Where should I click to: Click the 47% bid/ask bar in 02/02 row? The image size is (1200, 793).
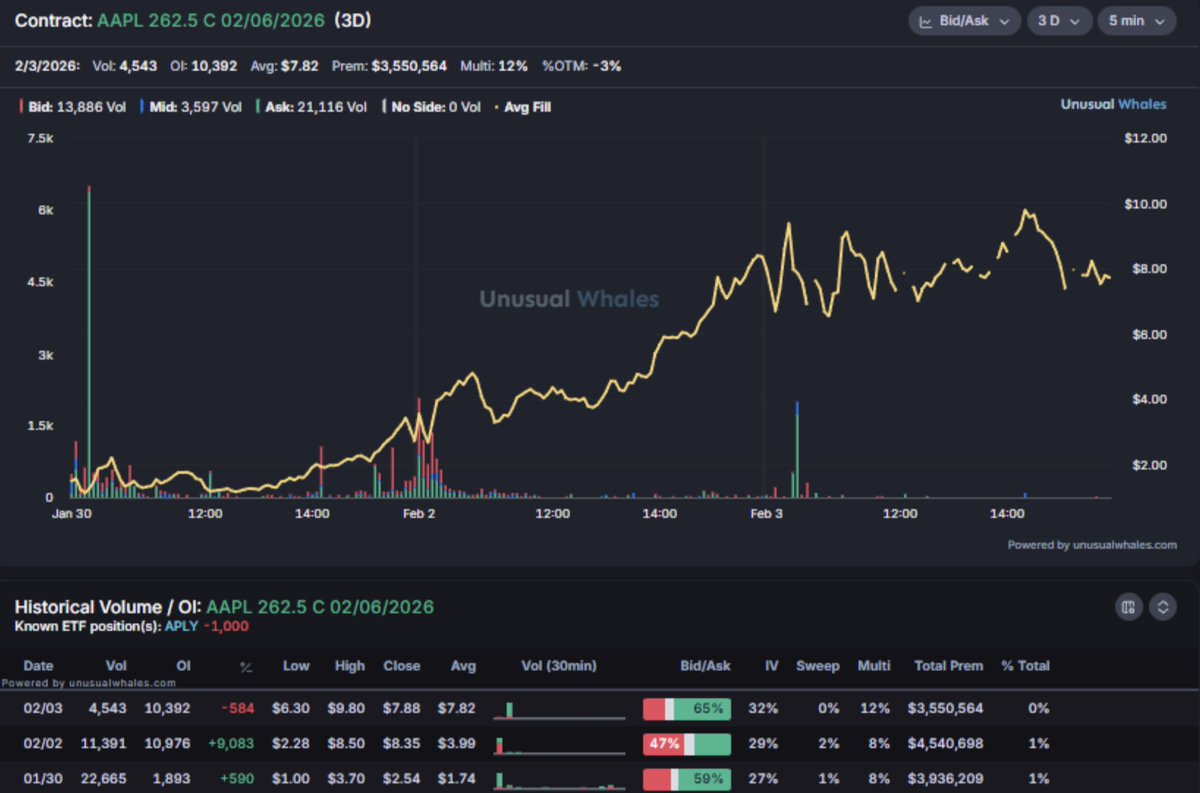[x=687, y=744]
